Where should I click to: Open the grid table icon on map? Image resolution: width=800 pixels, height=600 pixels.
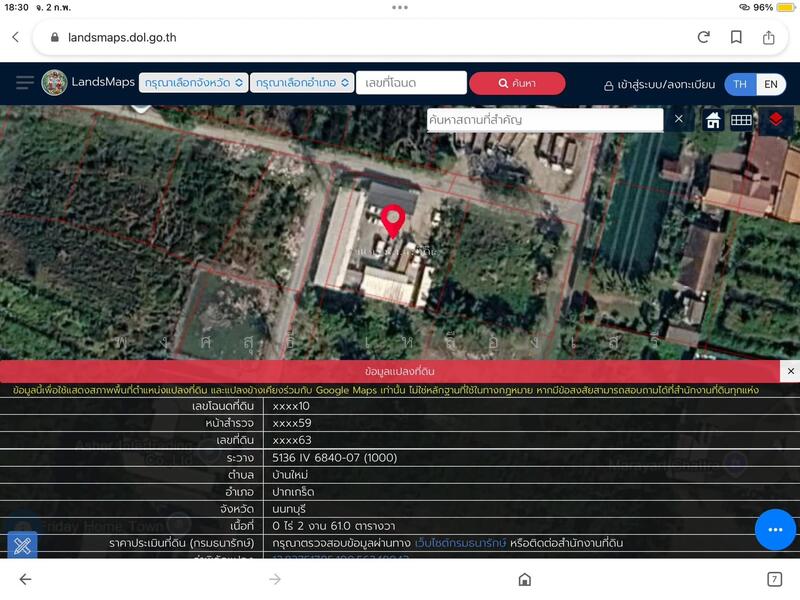click(x=741, y=120)
